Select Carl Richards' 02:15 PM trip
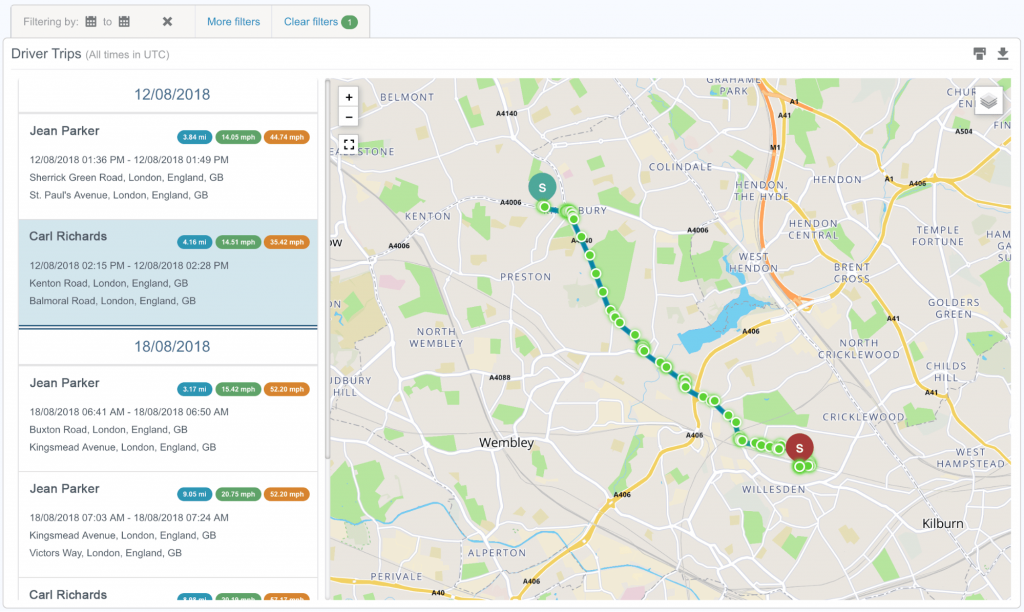 [x=168, y=272]
